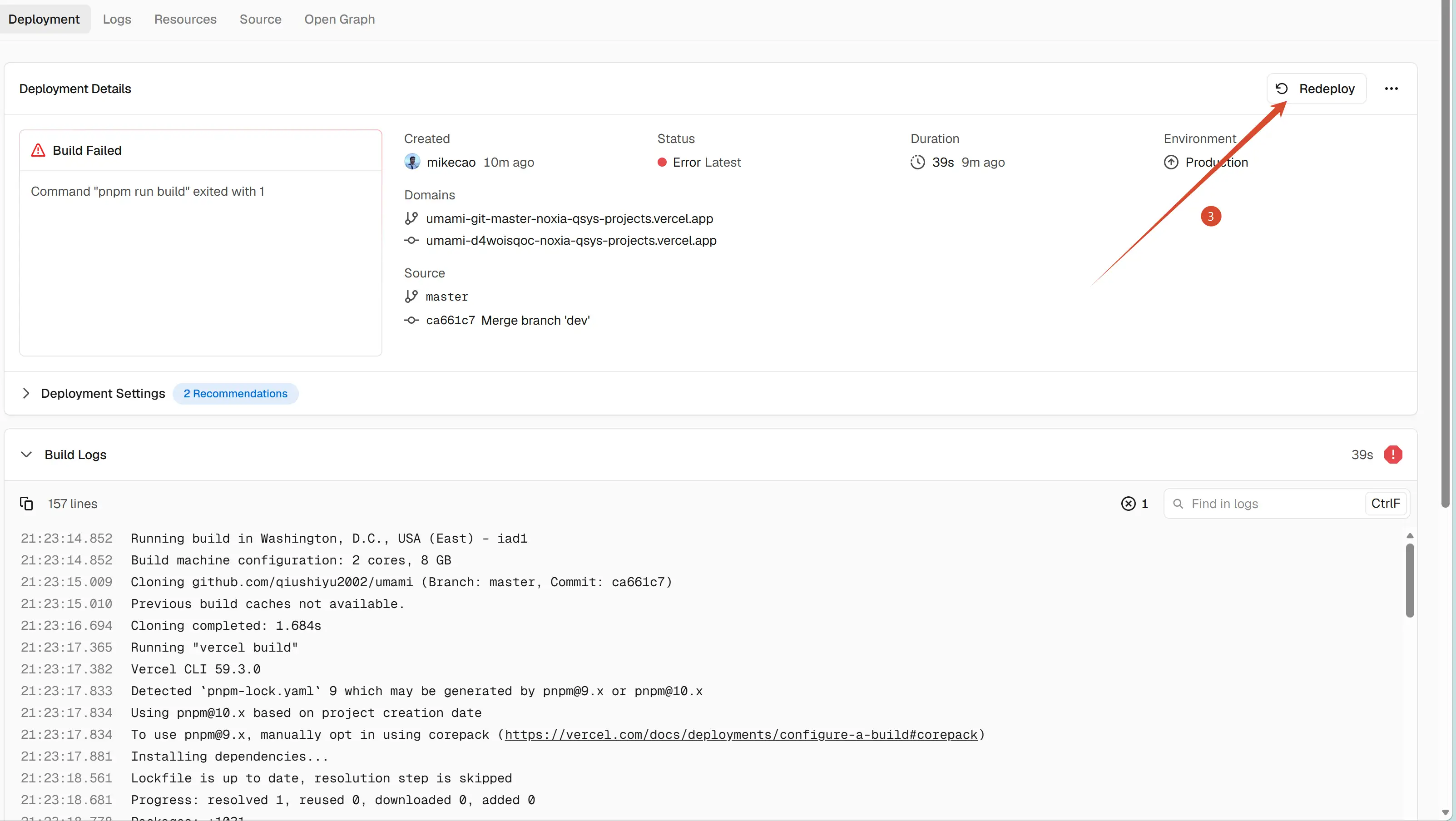Open umami-git-master-noxia-qsys-projects.vercel.app domain link
Screen dimensions: 1456x821
pos(569,219)
